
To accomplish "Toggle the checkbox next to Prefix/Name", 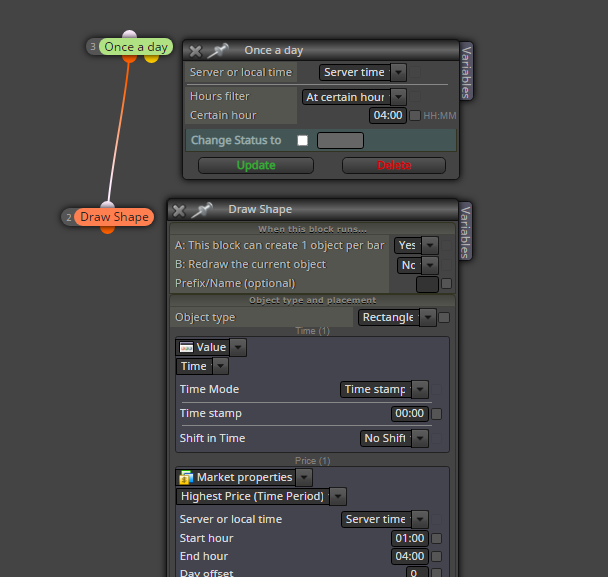I will (446, 284).
